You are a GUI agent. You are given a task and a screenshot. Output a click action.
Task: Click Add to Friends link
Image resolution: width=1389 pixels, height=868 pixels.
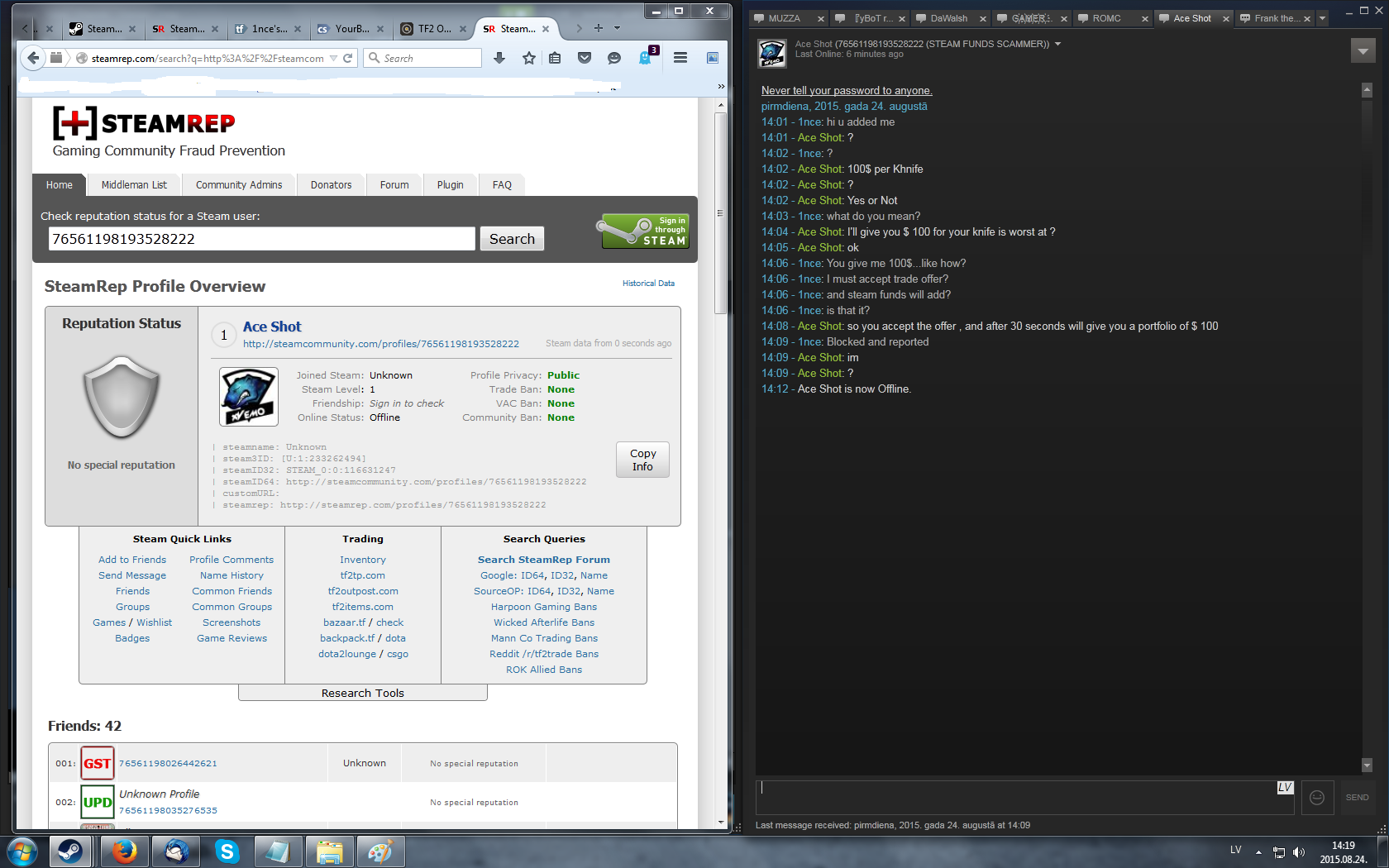click(132, 560)
